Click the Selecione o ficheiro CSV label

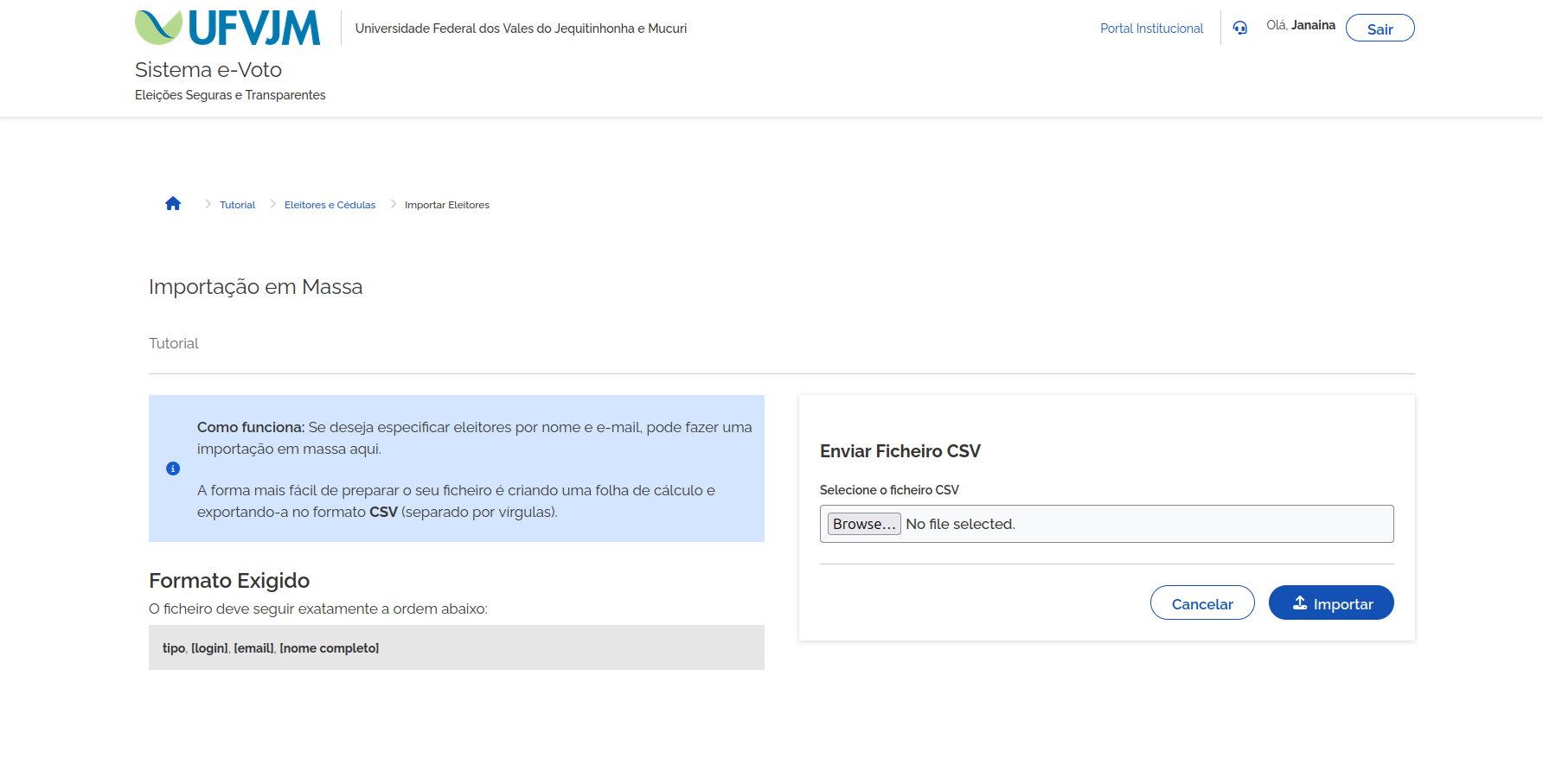(889, 490)
